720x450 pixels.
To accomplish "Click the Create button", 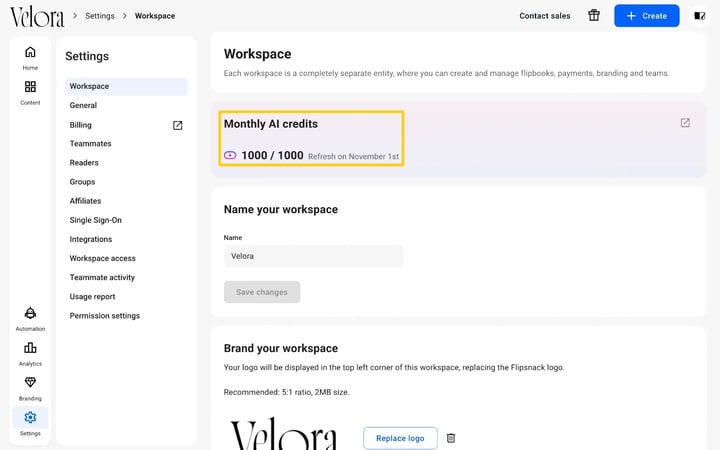I will [x=647, y=16].
